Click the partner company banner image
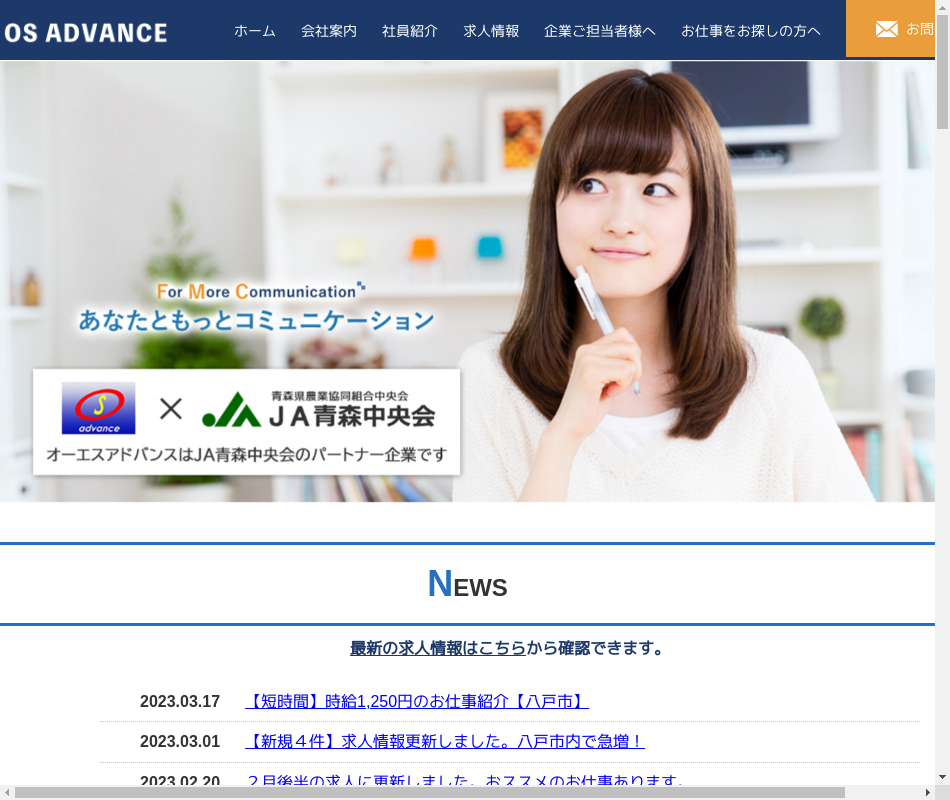The image size is (950, 800). pos(246,421)
